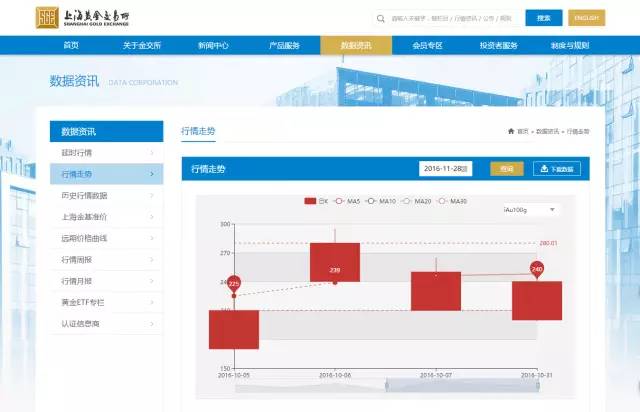Open 认证信息商 in the sidebar
Viewport: 640px width, 412px height.
tap(107, 324)
